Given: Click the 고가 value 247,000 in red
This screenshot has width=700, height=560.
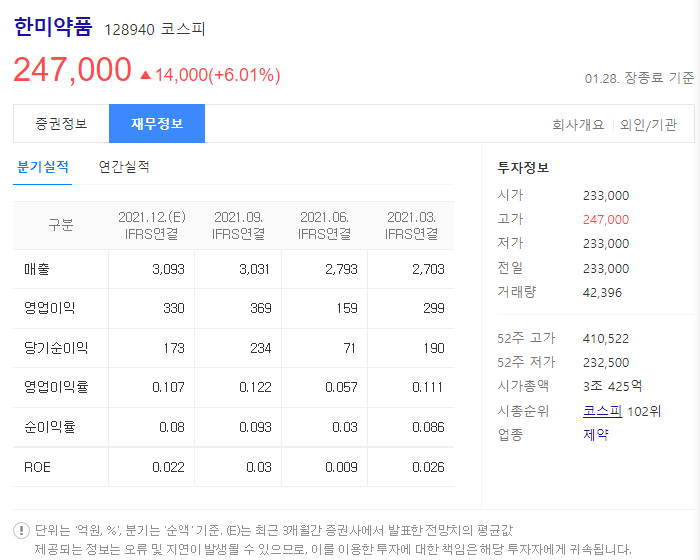Looking at the screenshot, I should [x=606, y=219].
